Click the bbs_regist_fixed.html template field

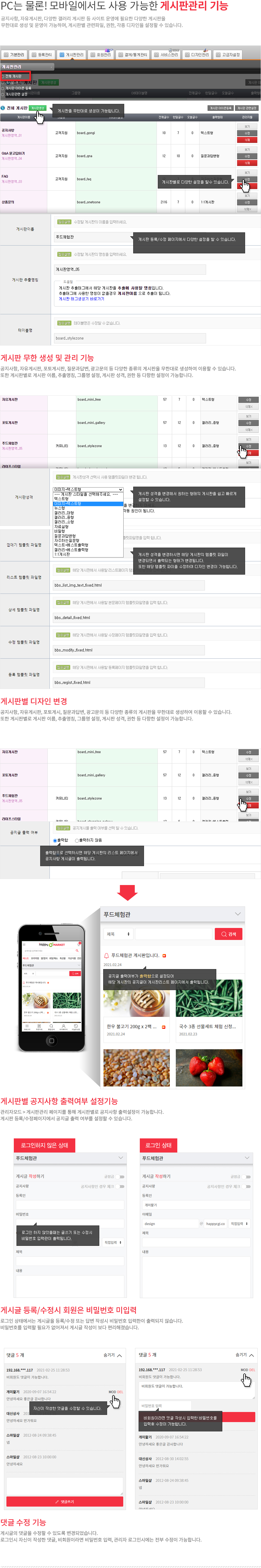tap(128, 682)
